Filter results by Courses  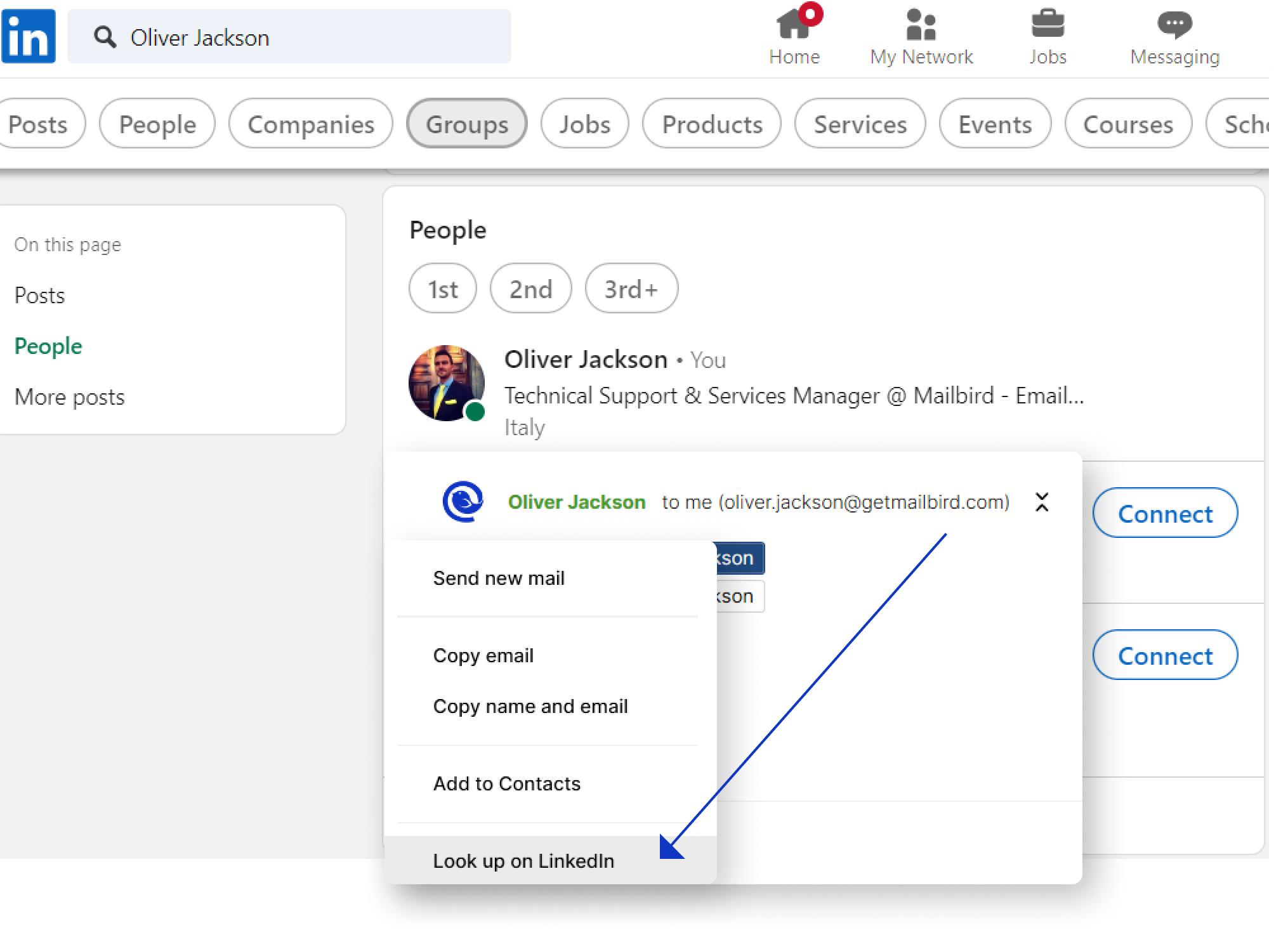(x=1128, y=124)
